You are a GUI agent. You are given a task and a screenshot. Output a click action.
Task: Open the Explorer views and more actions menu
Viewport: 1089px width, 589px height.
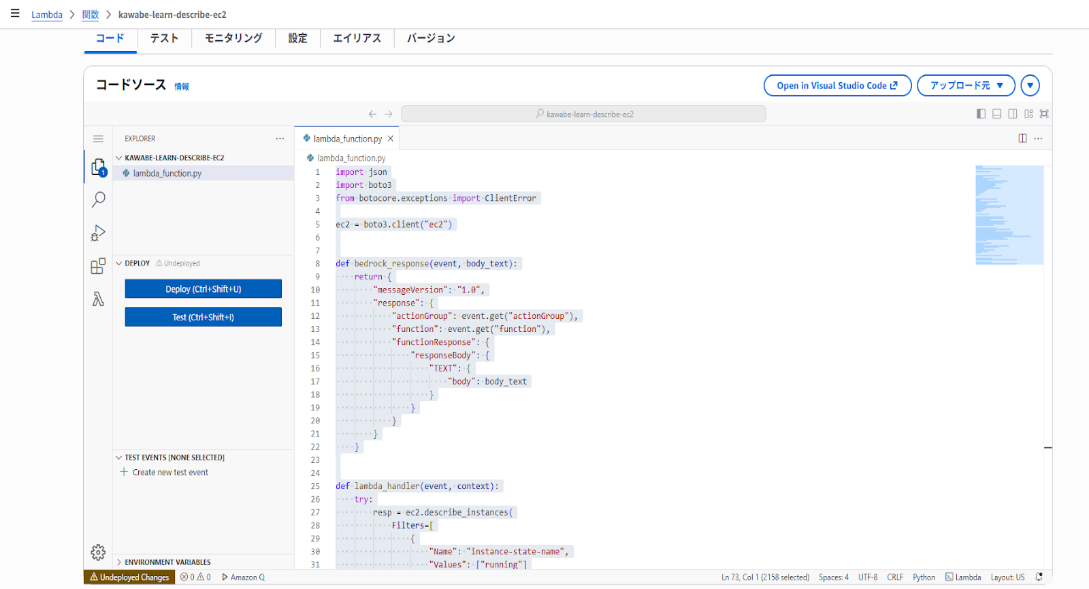tap(280, 138)
